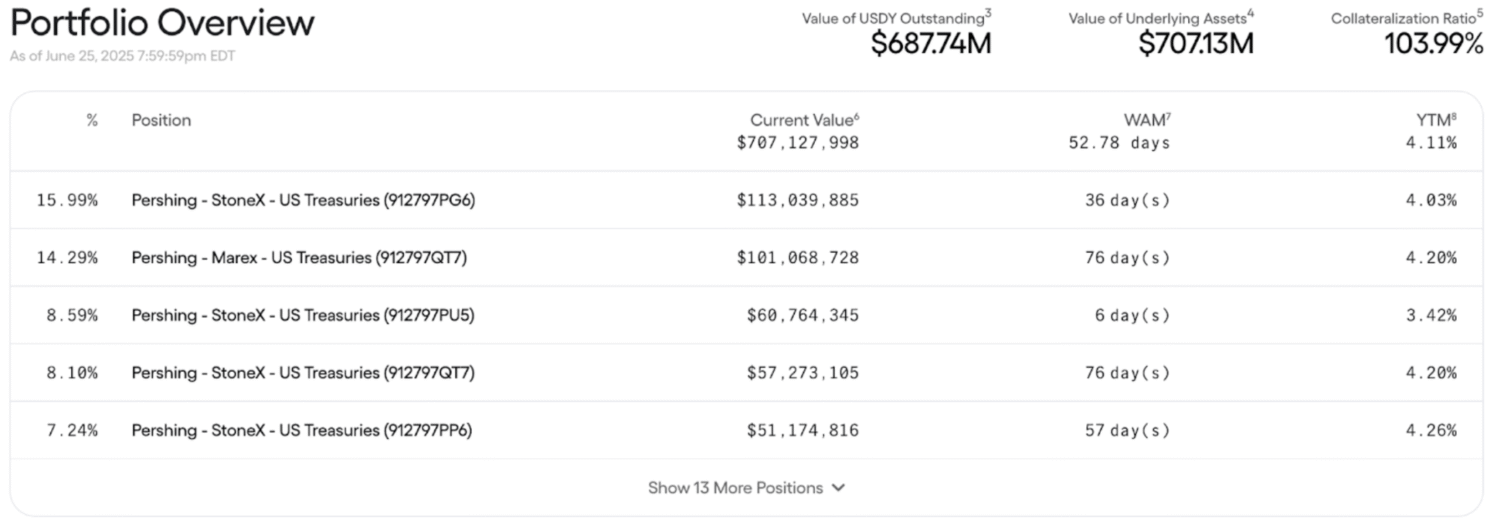This screenshot has height=529, width=1500.
Task: Click the percent column header
Action: coord(92,120)
